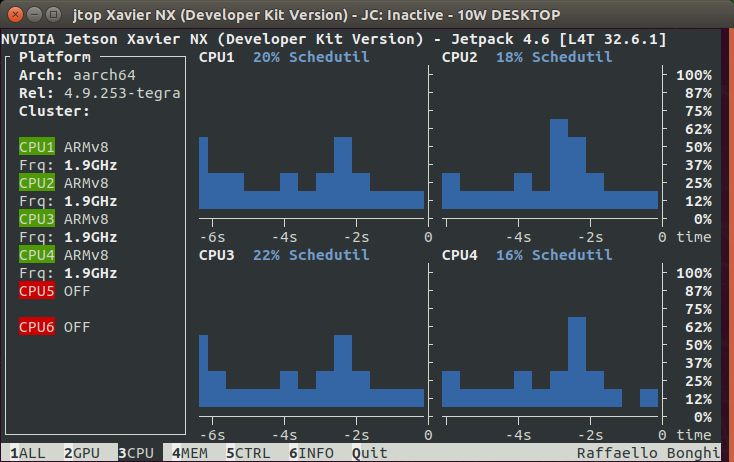Click the green CPU3 label
Viewport: 734px width, 462px height.
(37, 219)
